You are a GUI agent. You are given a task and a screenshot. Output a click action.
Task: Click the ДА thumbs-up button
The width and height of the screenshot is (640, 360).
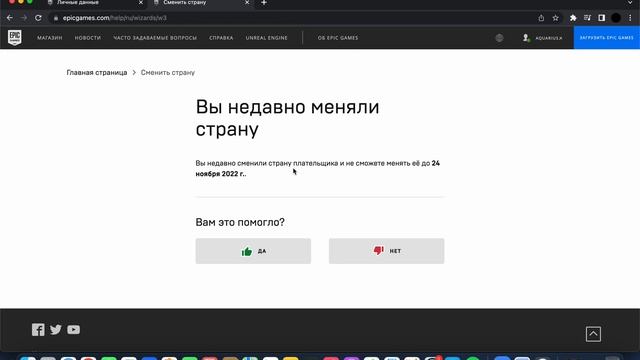pos(253,251)
